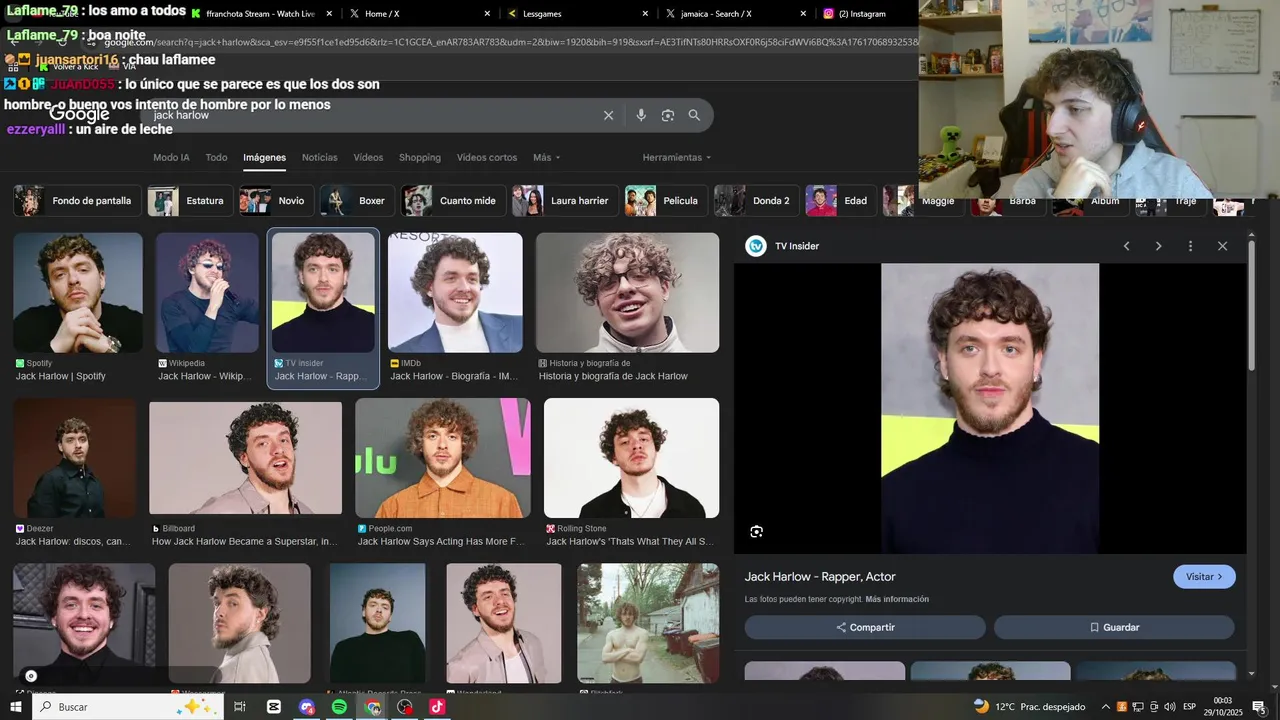
Task: Search inside image with Lens icon on preview
Action: (756, 531)
